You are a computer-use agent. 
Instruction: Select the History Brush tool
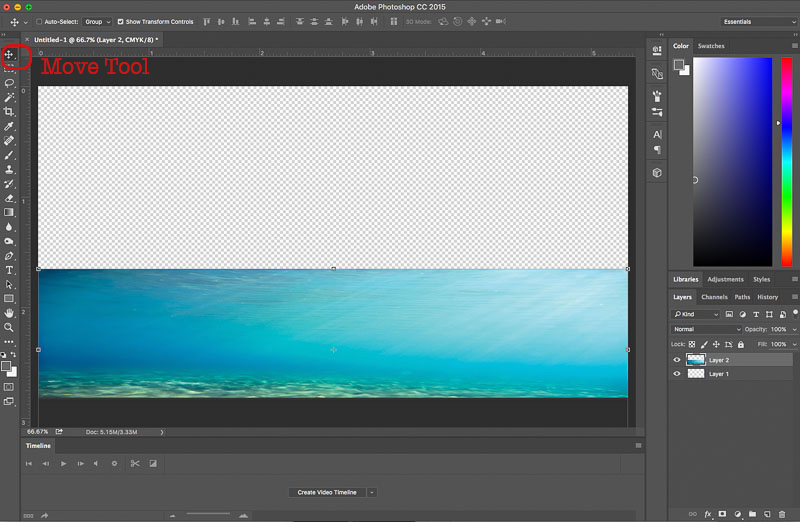click(x=9, y=184)
